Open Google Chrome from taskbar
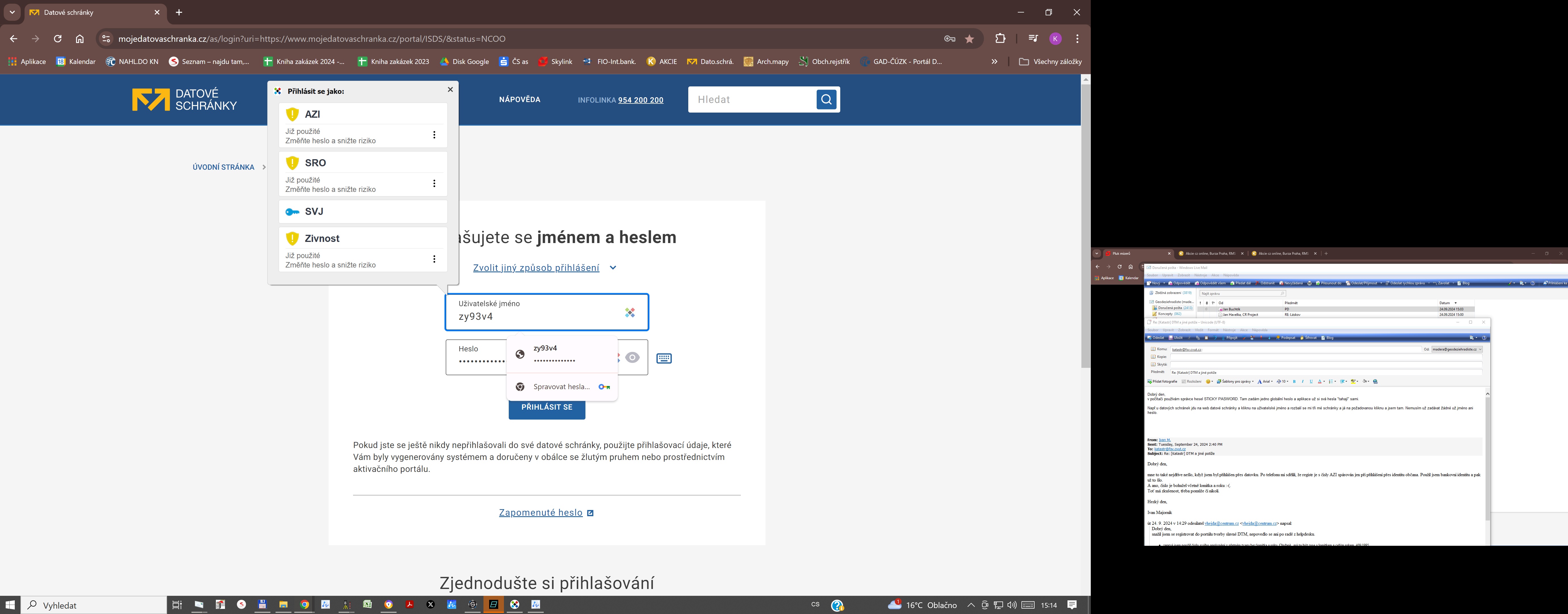Screen dimensions: 1568x614 [x=304, y=605]
